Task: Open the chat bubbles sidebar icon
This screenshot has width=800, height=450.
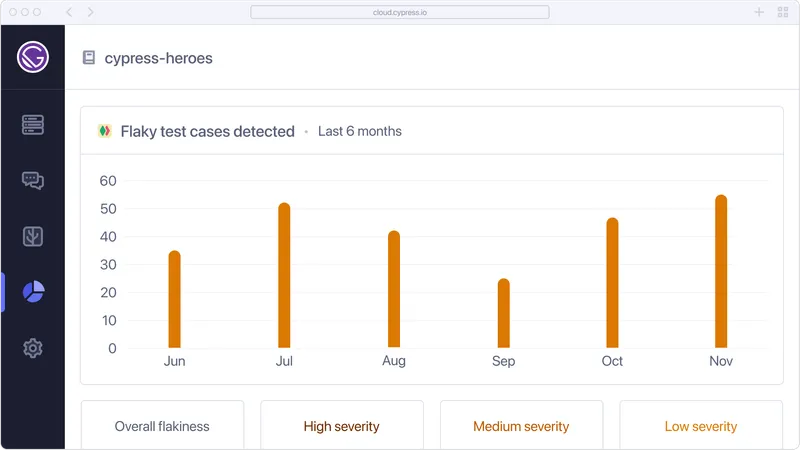Action: pos(33,180)
